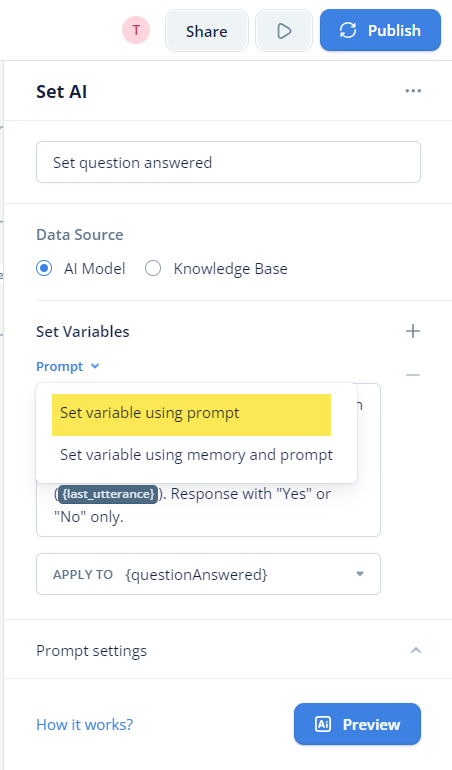Screen dimensions: 452x770
Task: Select the Knowledge Base radio button
Action: coord(153,269)
